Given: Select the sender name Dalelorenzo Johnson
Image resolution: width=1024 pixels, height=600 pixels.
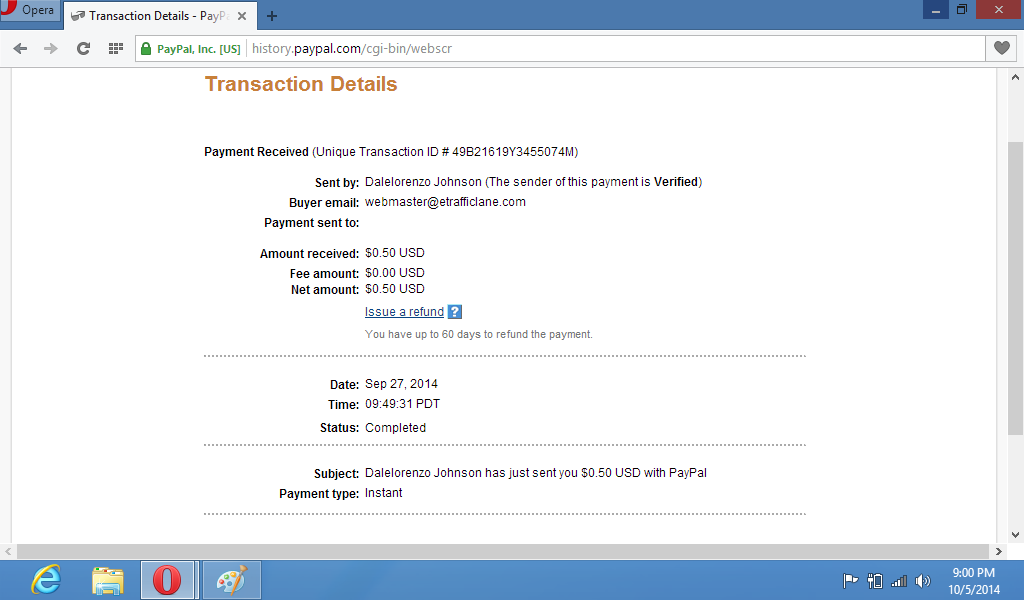Looking at the screenshot, I should point(423,182).
